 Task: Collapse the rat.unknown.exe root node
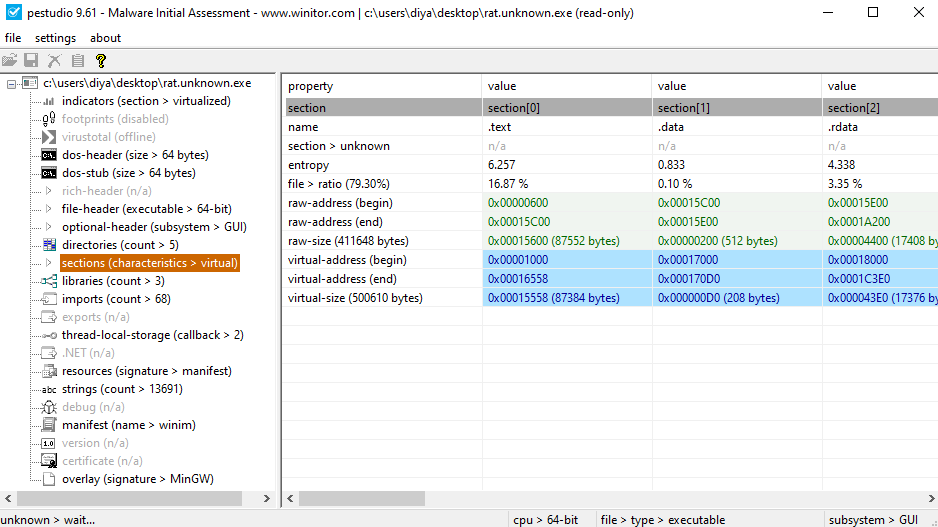pos(11,84)
